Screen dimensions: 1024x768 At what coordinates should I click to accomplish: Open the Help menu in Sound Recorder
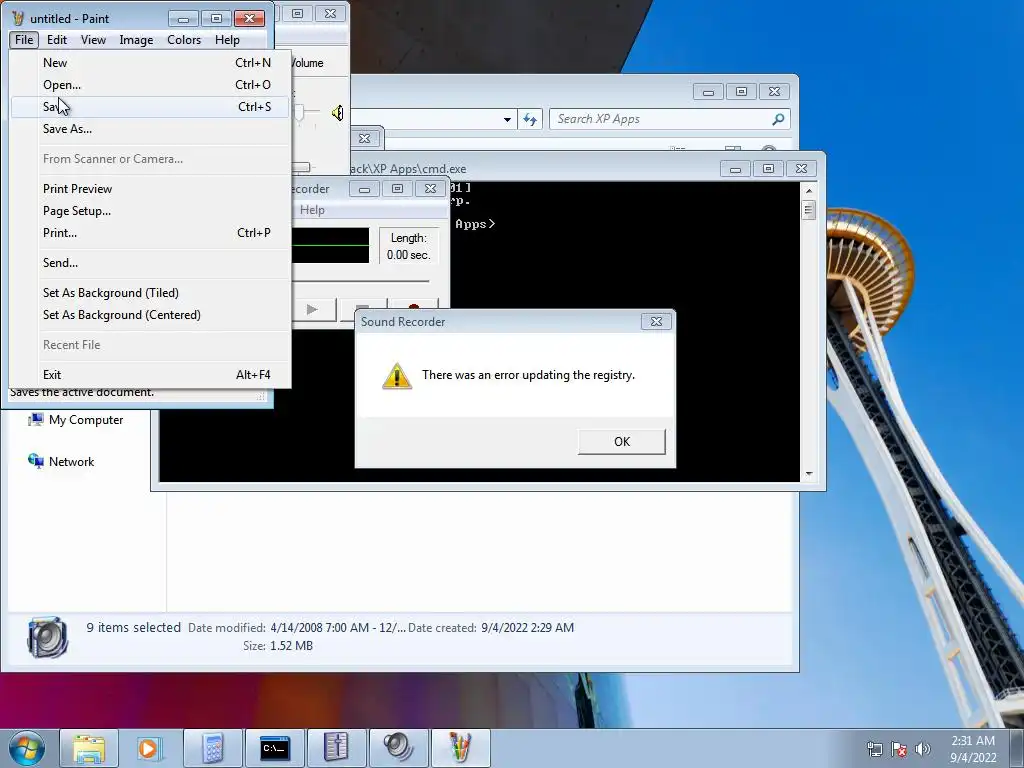[312, 210]
